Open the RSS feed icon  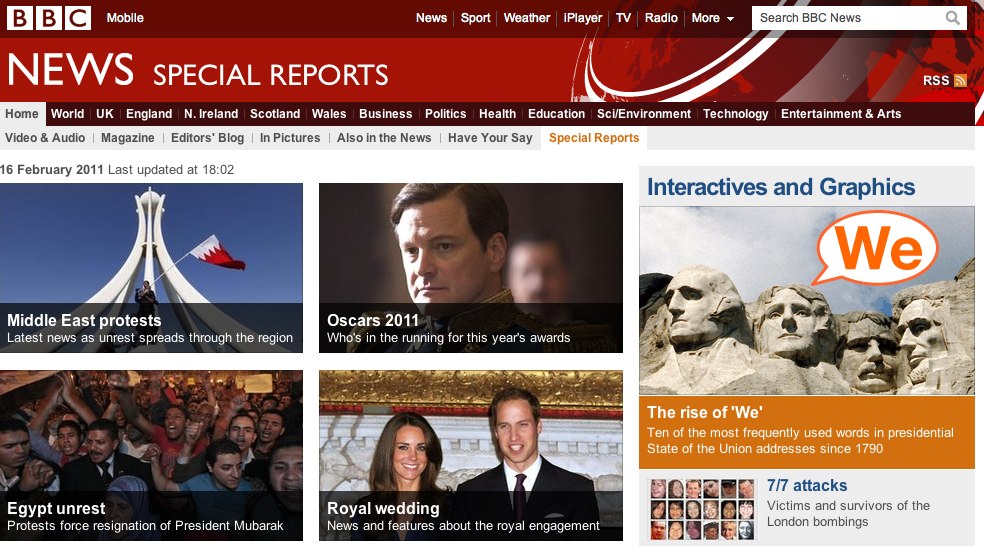point(960,80)
